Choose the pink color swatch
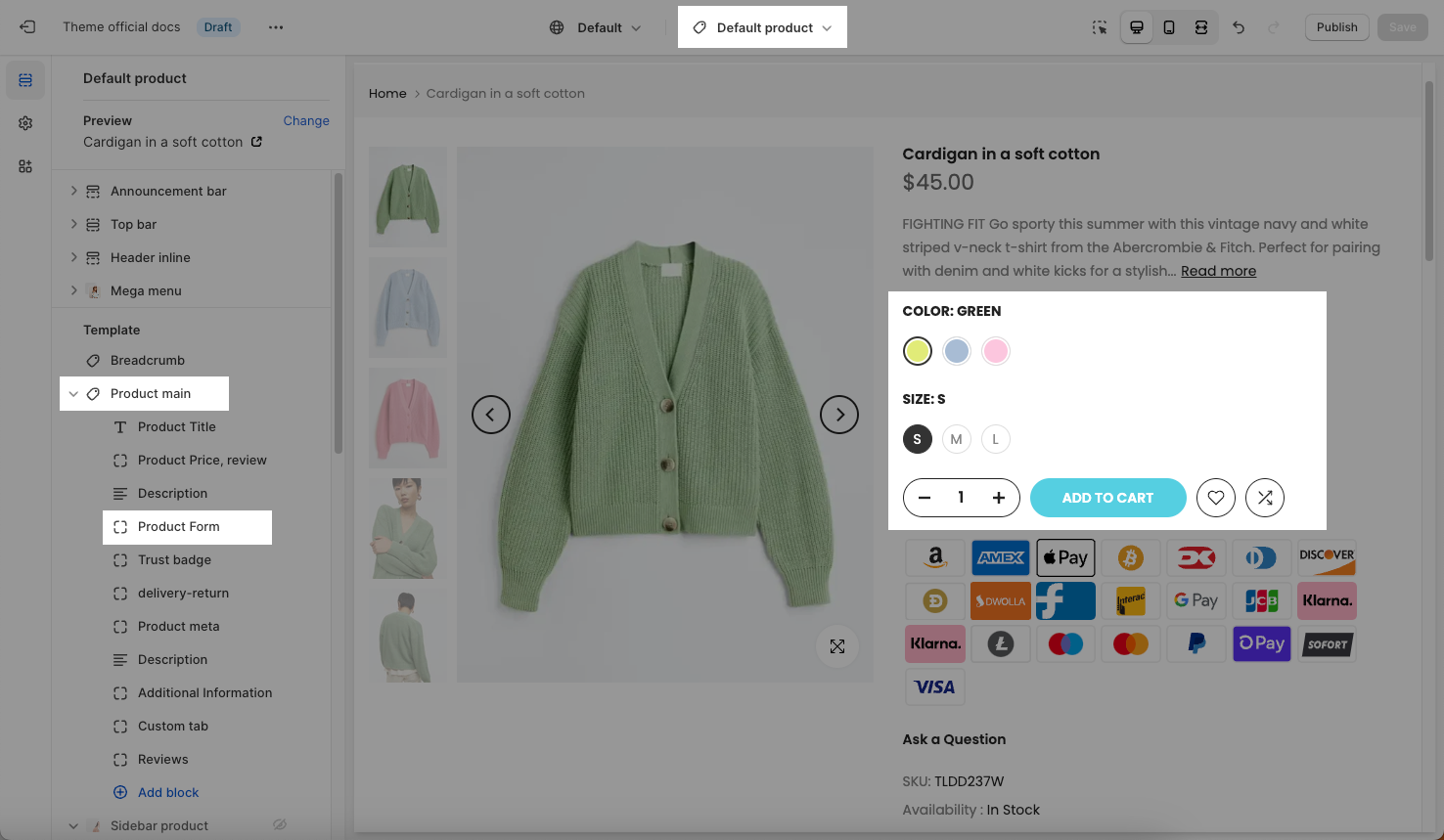The image size is (1444, 840). tap(996, 351)
